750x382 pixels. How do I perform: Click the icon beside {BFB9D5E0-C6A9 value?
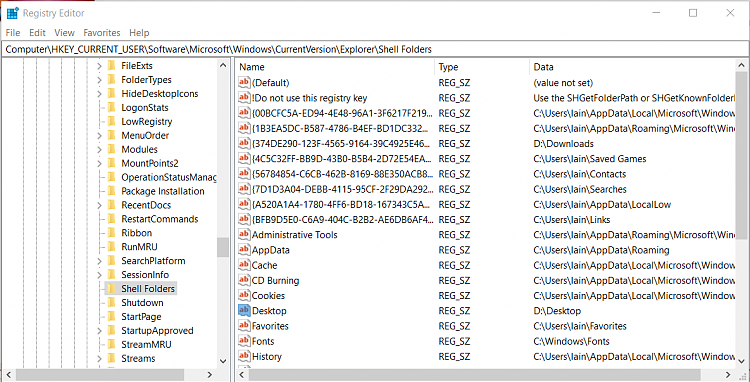point(244,219)
